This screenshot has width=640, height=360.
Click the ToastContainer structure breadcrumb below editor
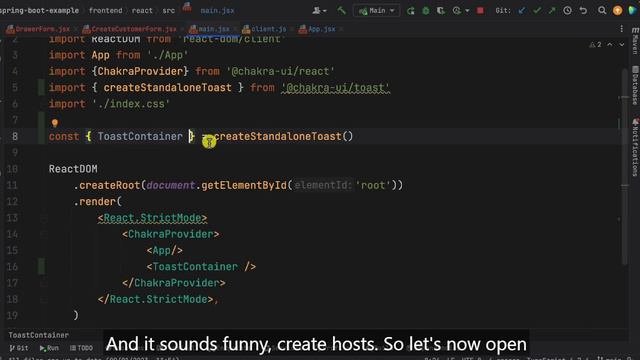click(38, 335)
